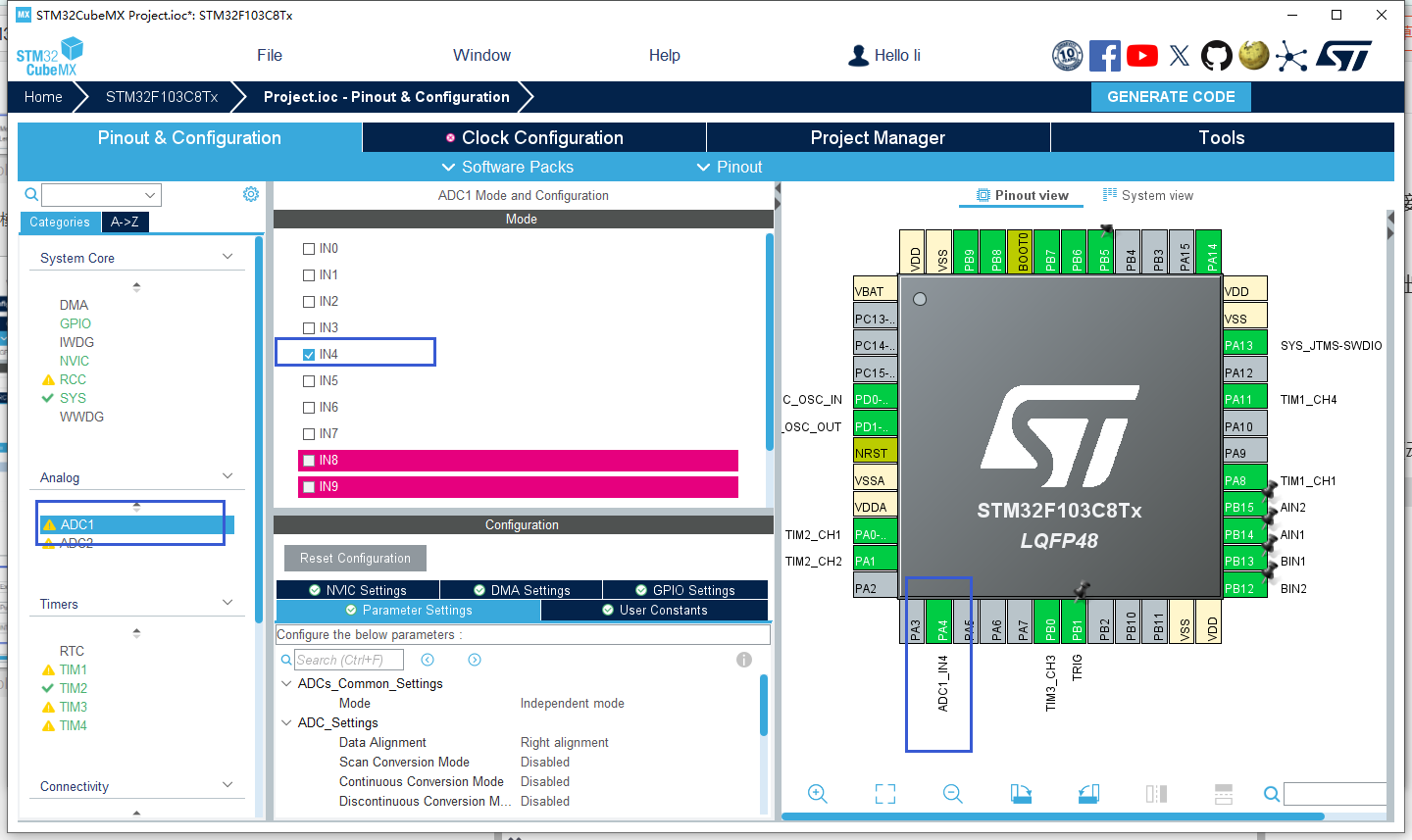
Task: Zoom out of the pinout view
Action: pyautogui.click(x=953, y=794)
